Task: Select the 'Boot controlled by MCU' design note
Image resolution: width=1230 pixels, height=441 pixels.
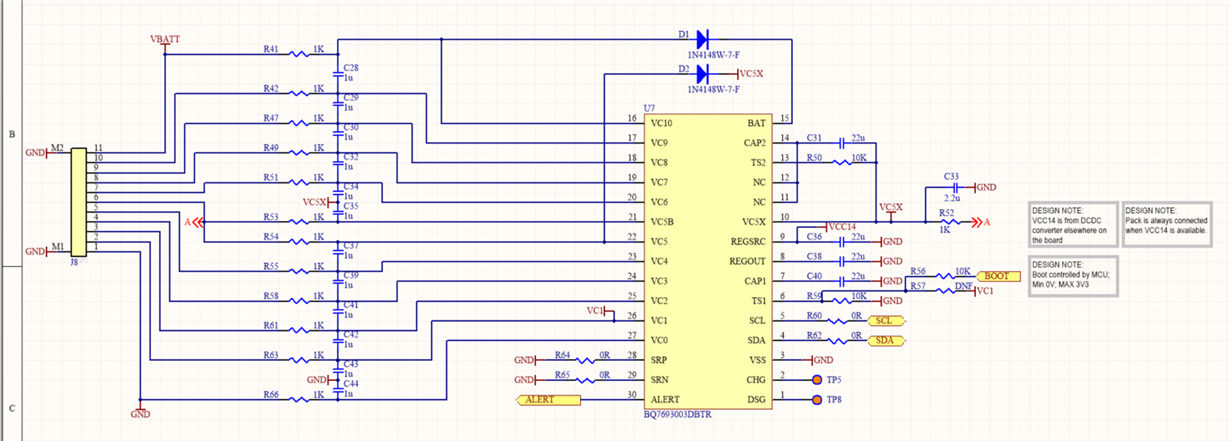Action: click(1073, 275)
